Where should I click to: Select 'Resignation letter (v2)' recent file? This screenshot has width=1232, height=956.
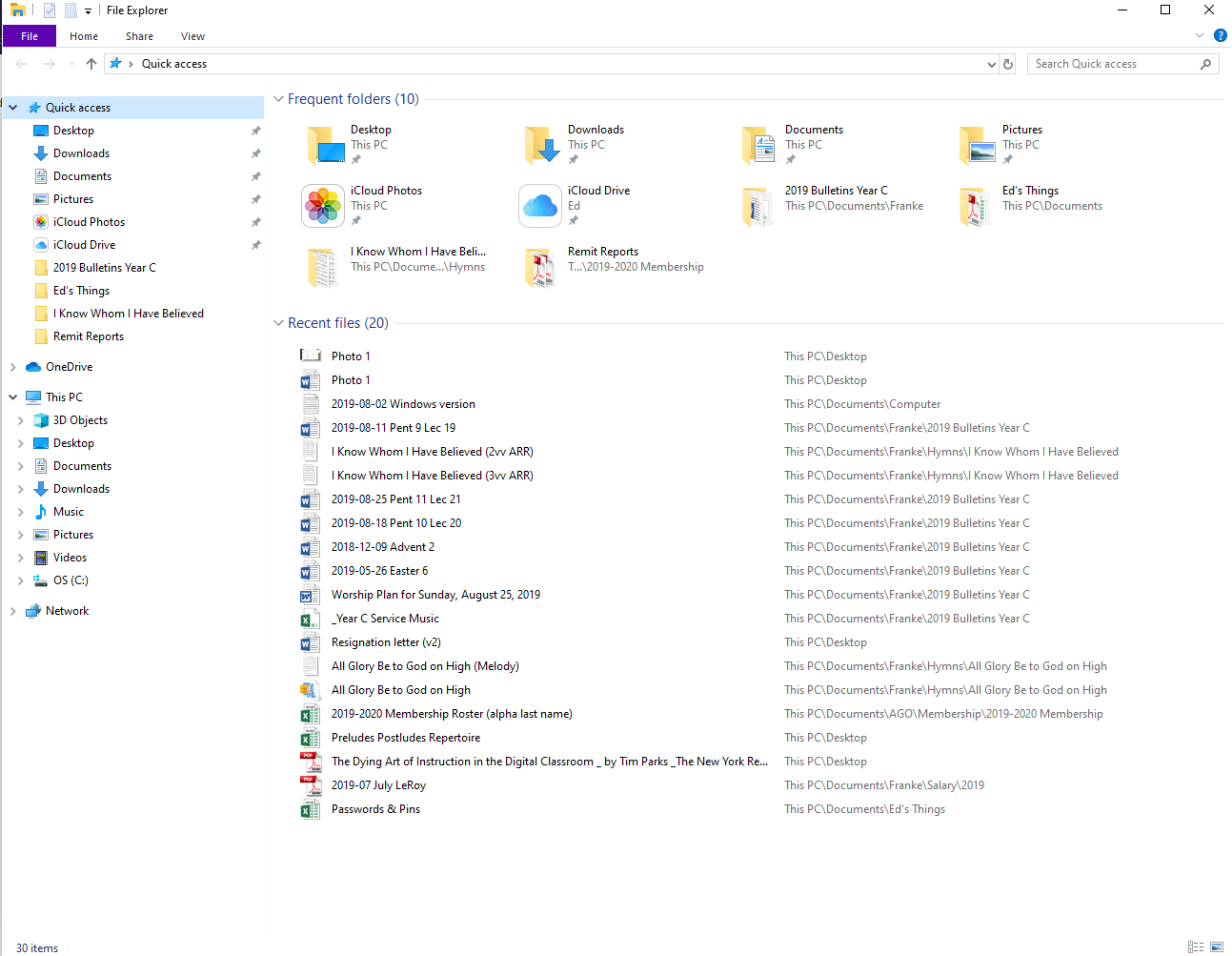(x=386, y=642)
